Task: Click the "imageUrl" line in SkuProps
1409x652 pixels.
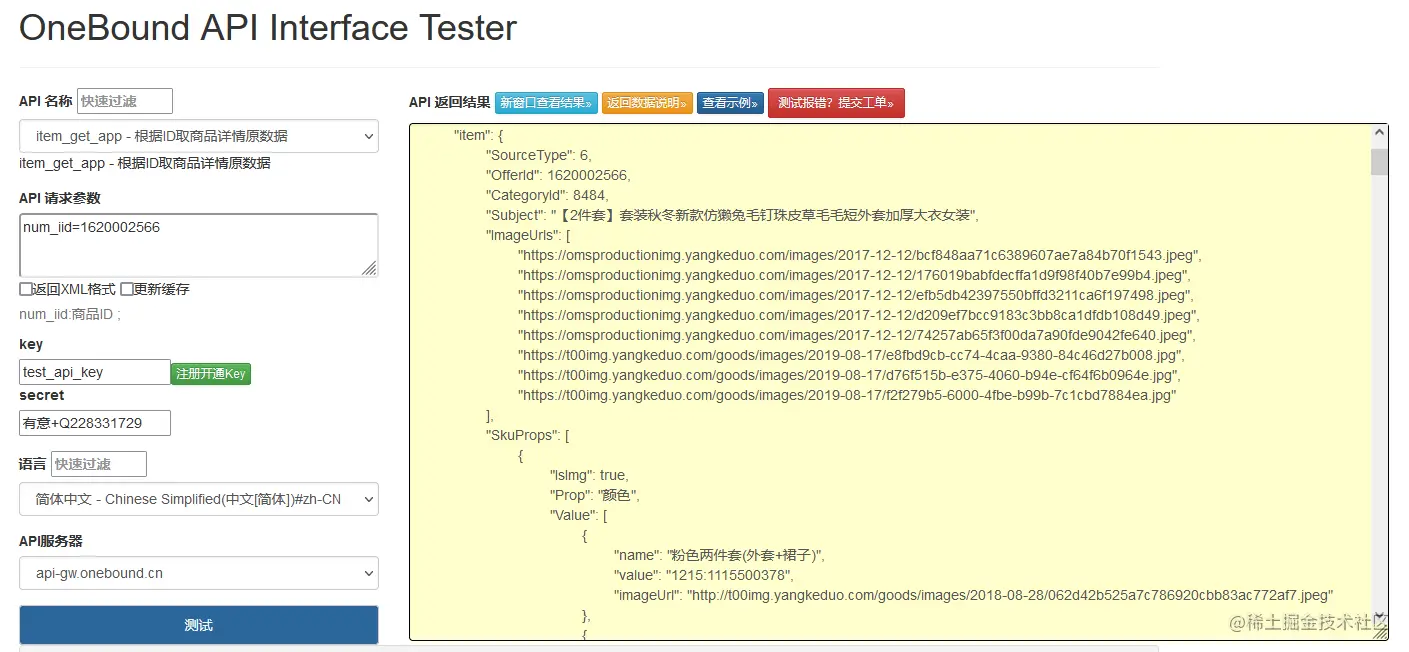Action: (974, 595)
